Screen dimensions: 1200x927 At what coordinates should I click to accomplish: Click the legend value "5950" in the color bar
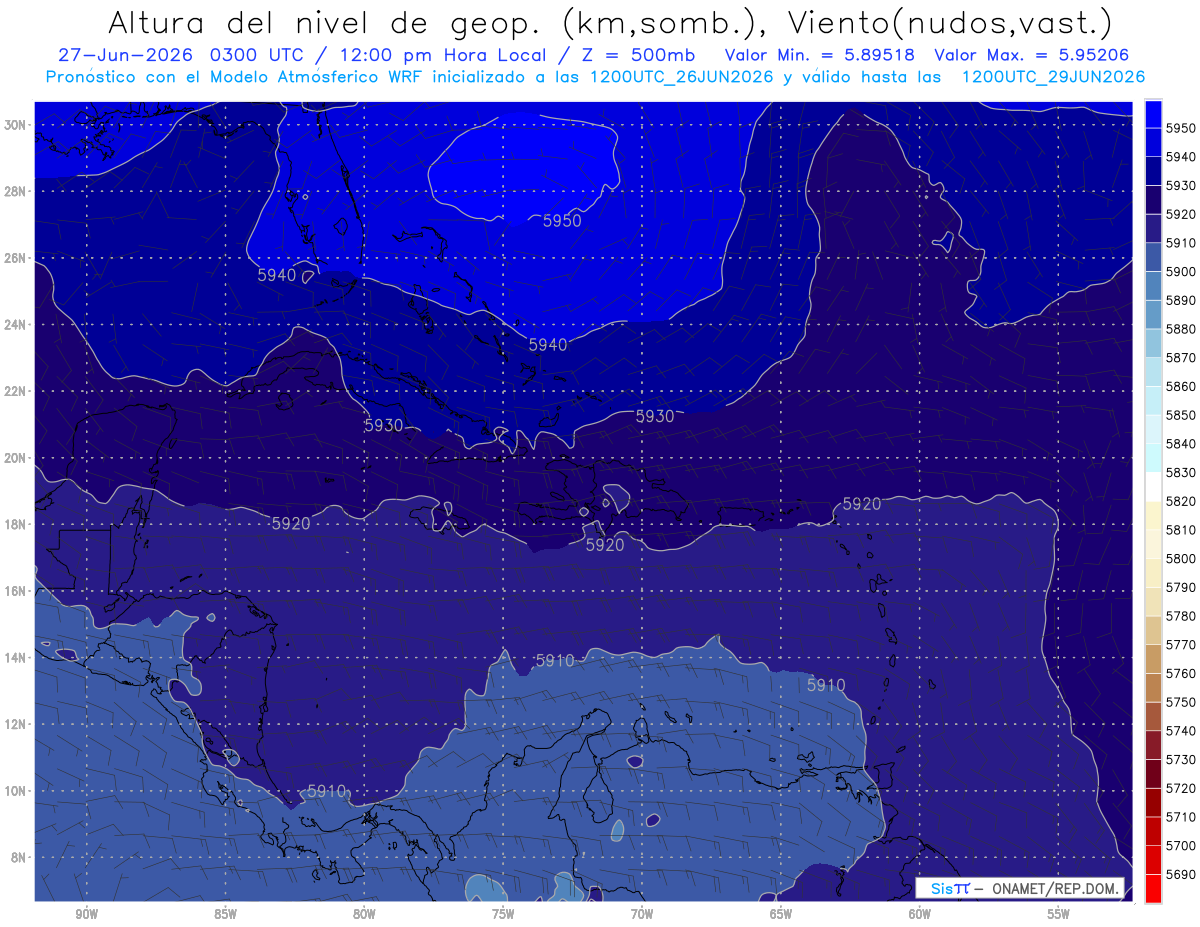[x=1182, y=128]
